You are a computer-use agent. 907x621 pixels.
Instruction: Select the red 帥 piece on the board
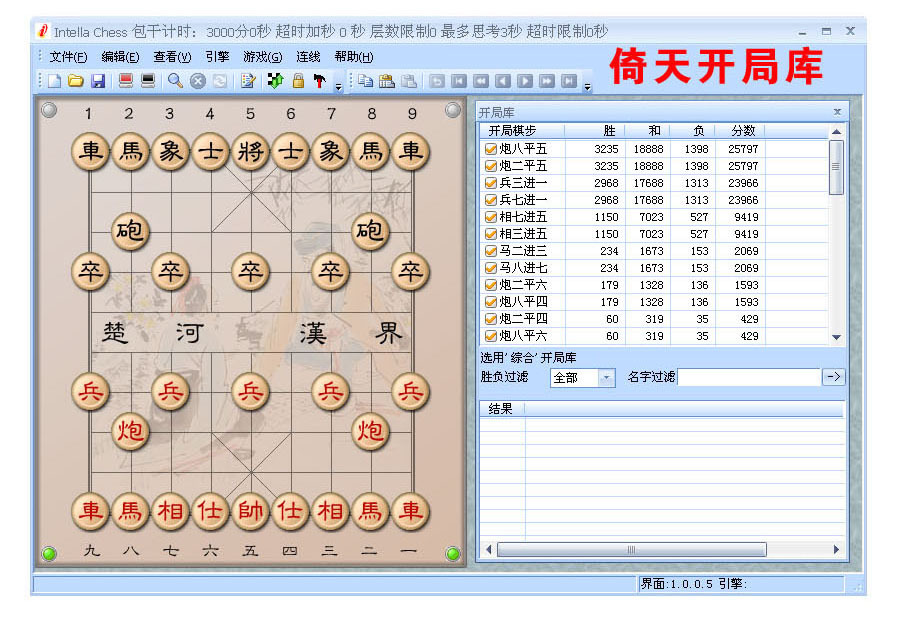[x=250, y=512]
